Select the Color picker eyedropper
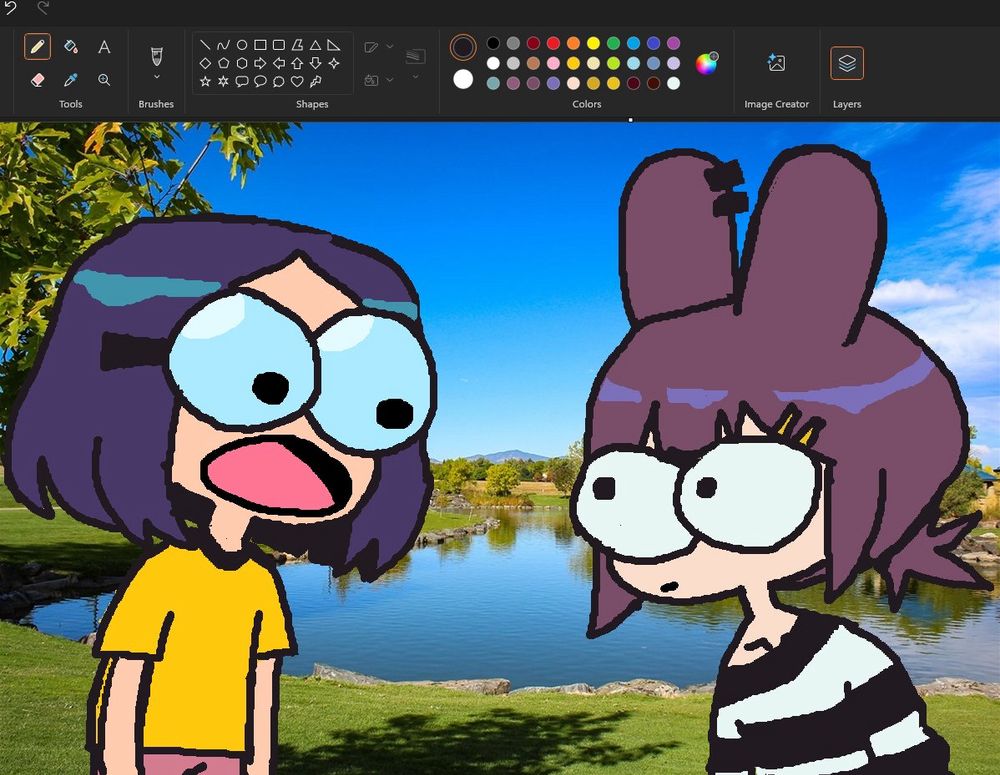The height and width of the screenshot is (775, 1000). click(72, 80)
